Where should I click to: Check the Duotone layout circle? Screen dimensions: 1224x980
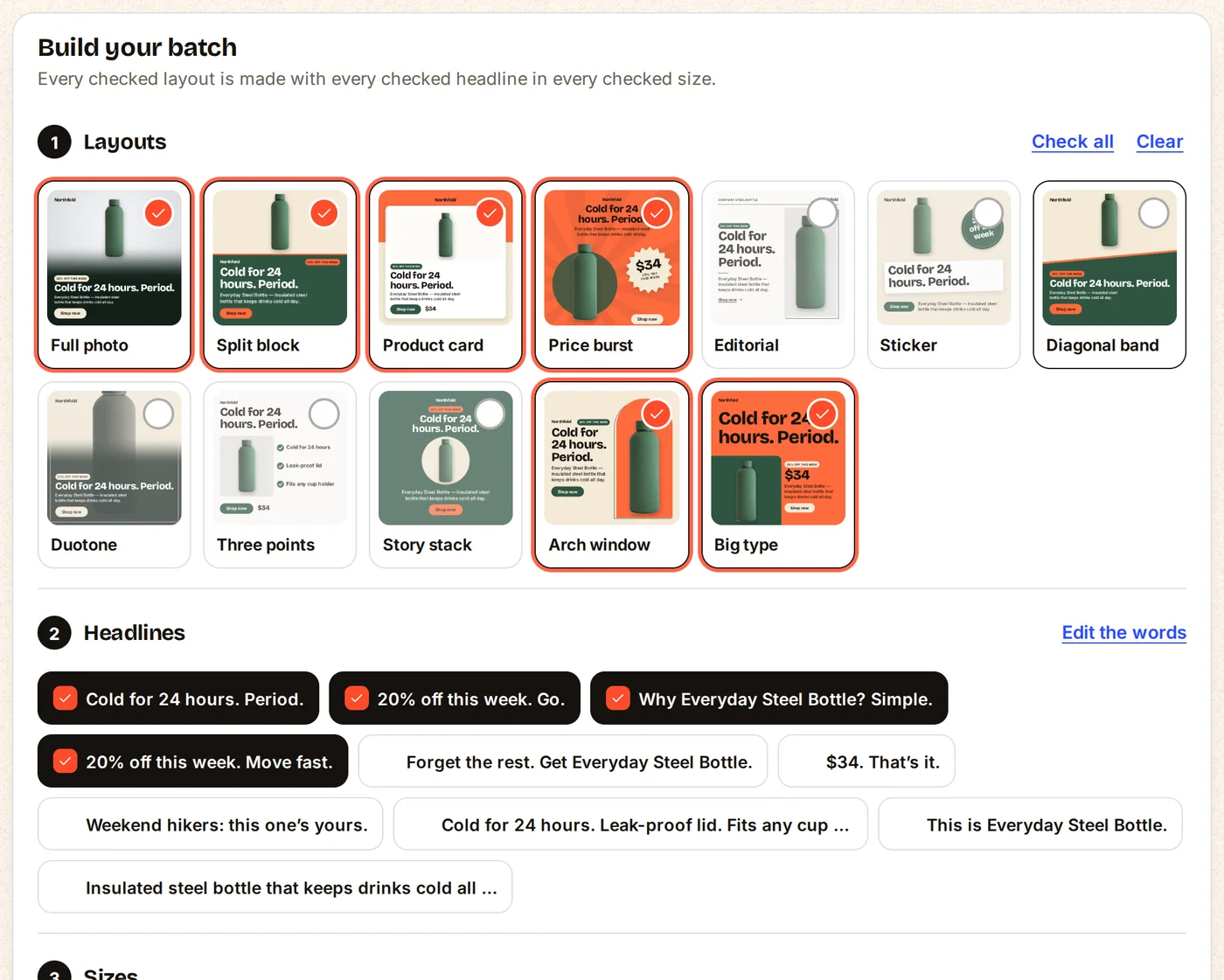click(158, 414)
